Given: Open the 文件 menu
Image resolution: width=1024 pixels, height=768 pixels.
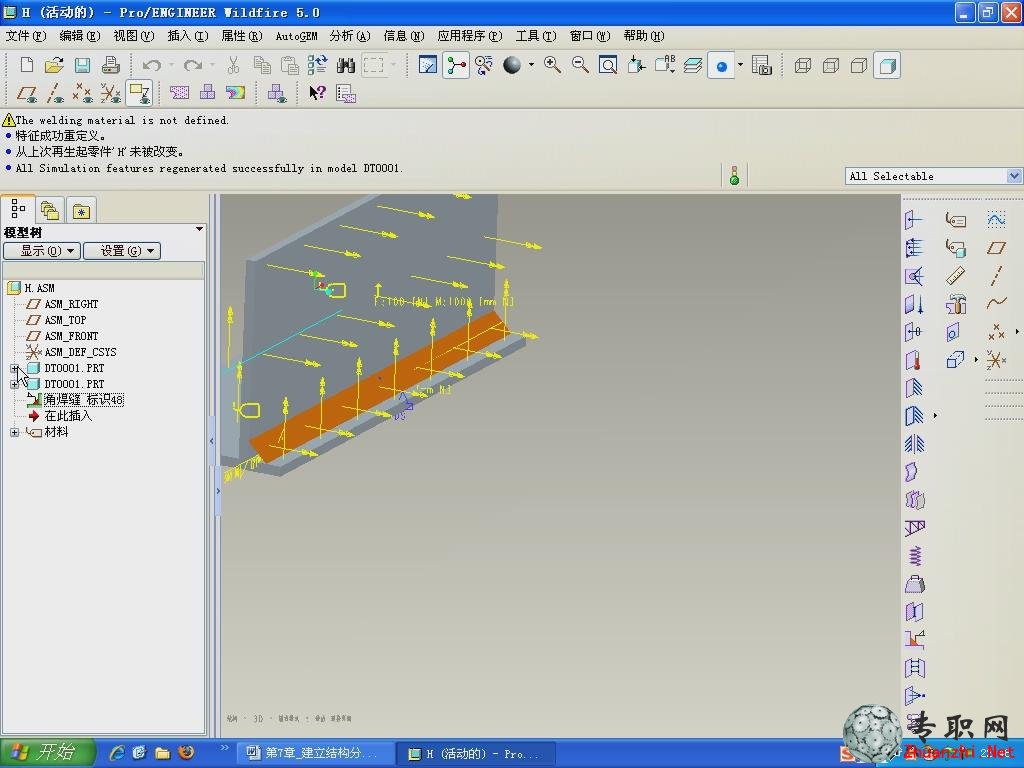Looking at the screenshot, I should point(25,36).
